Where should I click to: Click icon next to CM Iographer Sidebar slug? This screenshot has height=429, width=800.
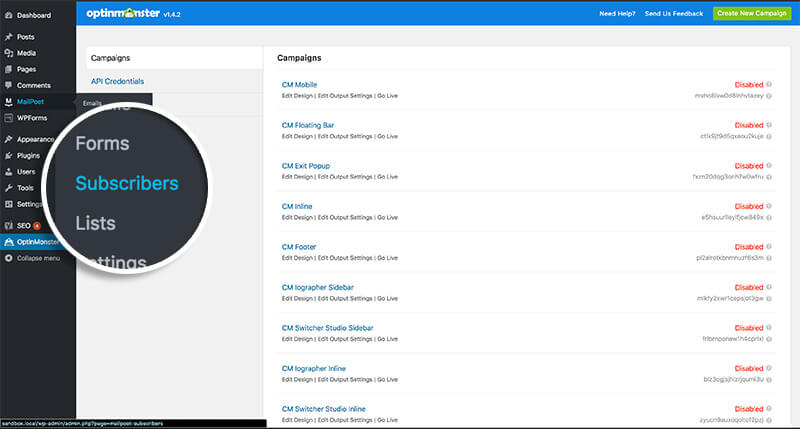769,298
